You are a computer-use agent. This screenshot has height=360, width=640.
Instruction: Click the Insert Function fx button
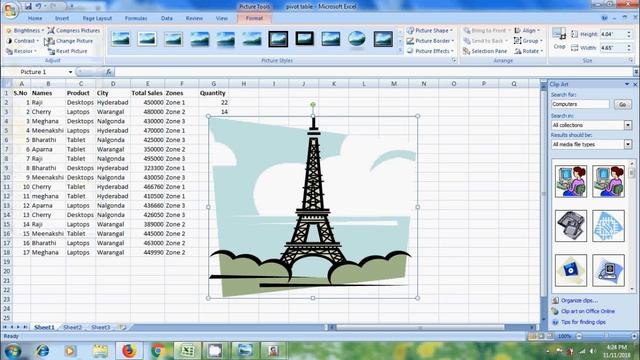[x=109, y=72]
